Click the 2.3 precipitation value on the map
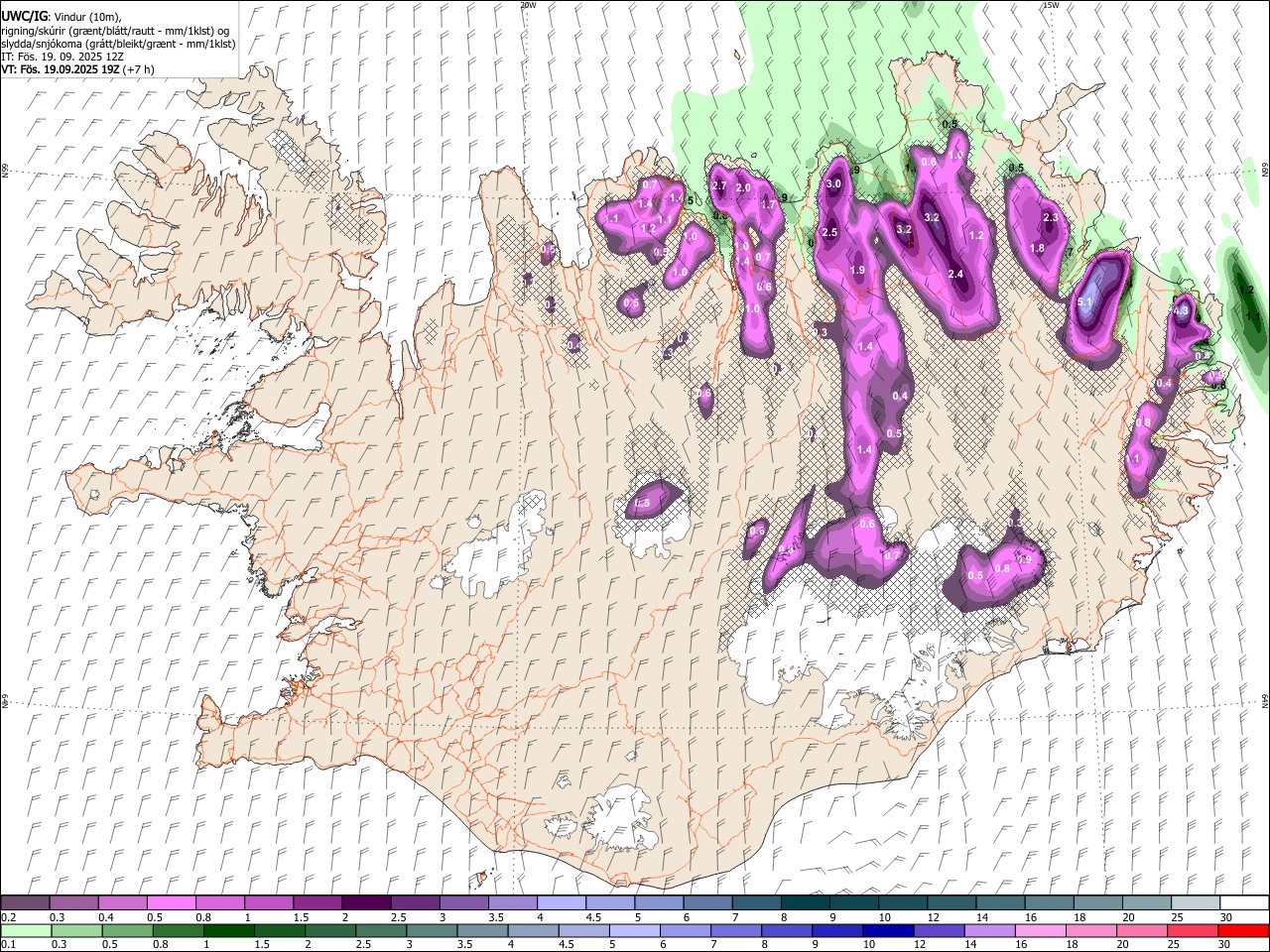 pos(1051,217)
